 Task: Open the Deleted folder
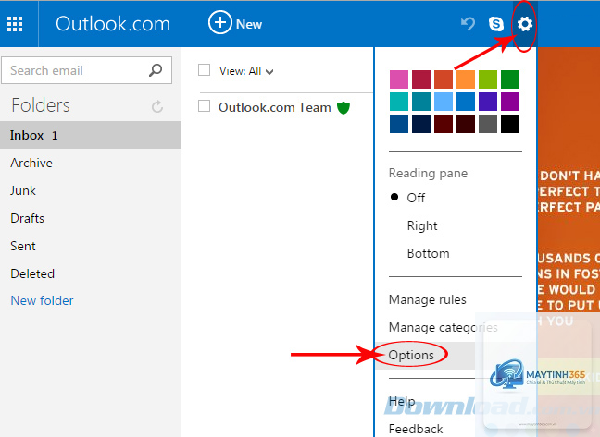pos(33,274)
